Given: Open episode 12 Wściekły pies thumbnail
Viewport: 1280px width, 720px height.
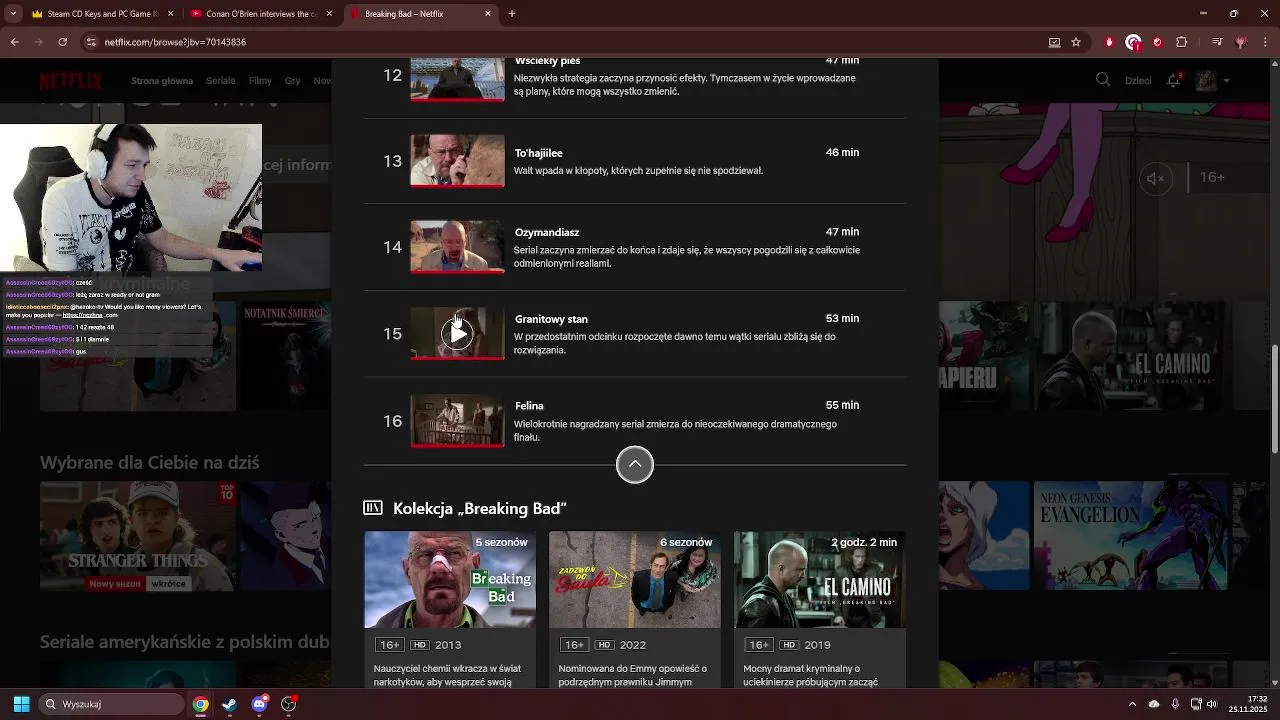Looking at the screenshot, I should (x=457, y=80).
